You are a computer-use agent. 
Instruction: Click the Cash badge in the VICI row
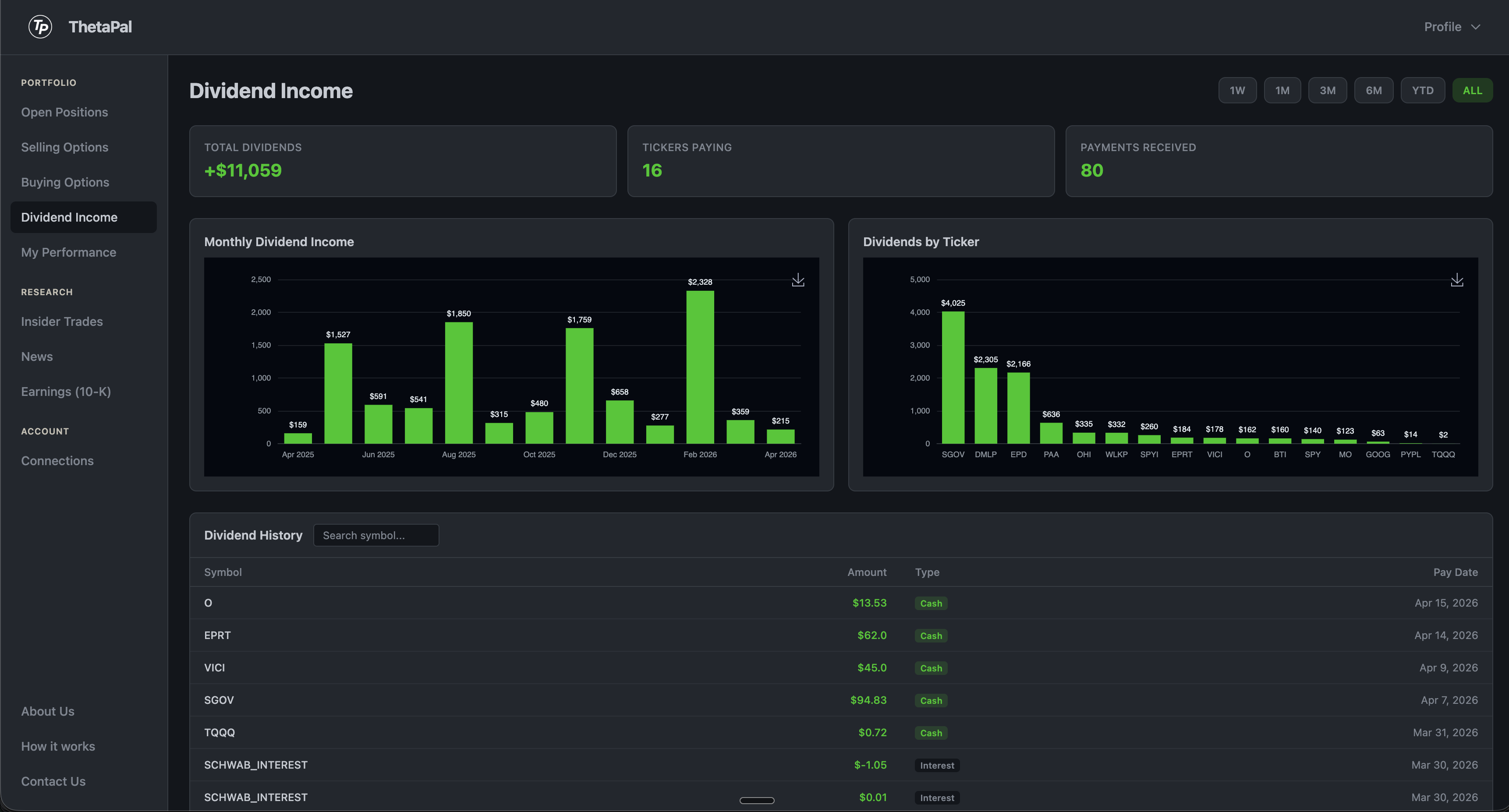pos(931,668)
